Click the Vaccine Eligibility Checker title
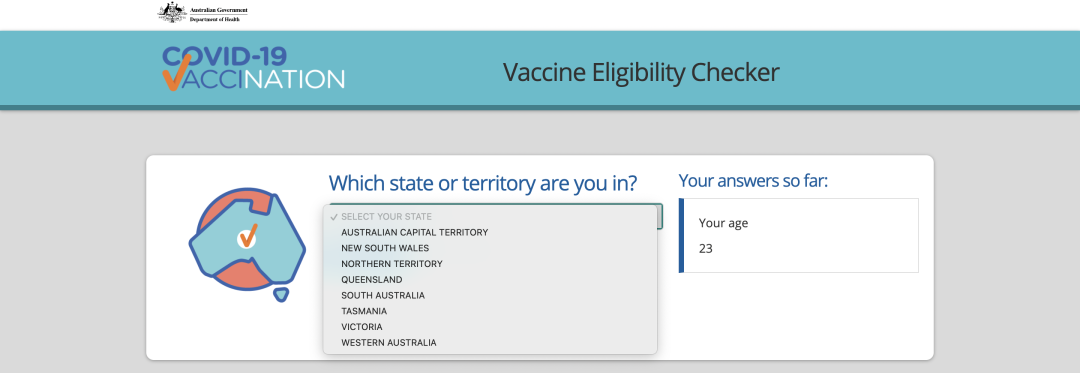This screenshot has height=373, width=1080. tap(641, 72)
